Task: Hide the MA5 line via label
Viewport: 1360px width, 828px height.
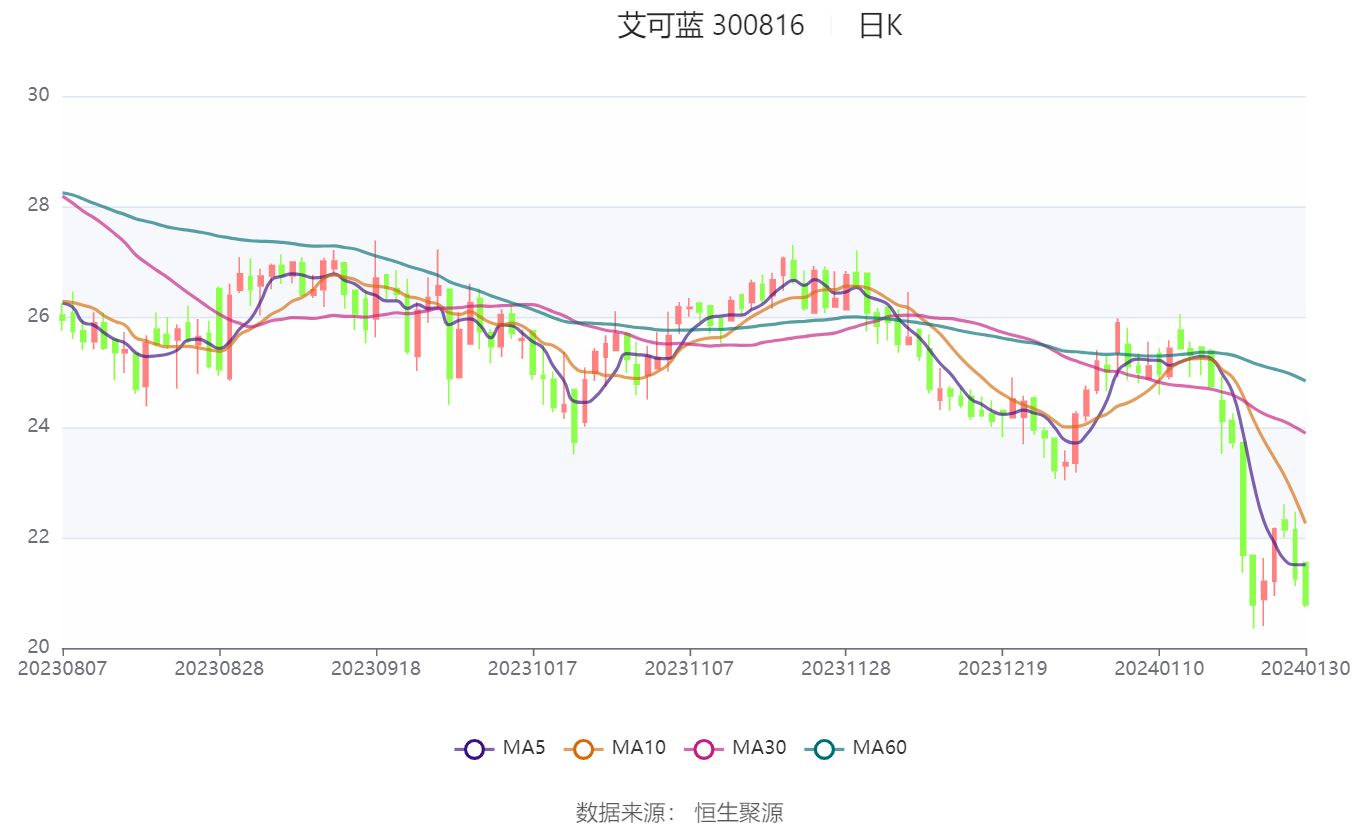Action: (524, 747)
